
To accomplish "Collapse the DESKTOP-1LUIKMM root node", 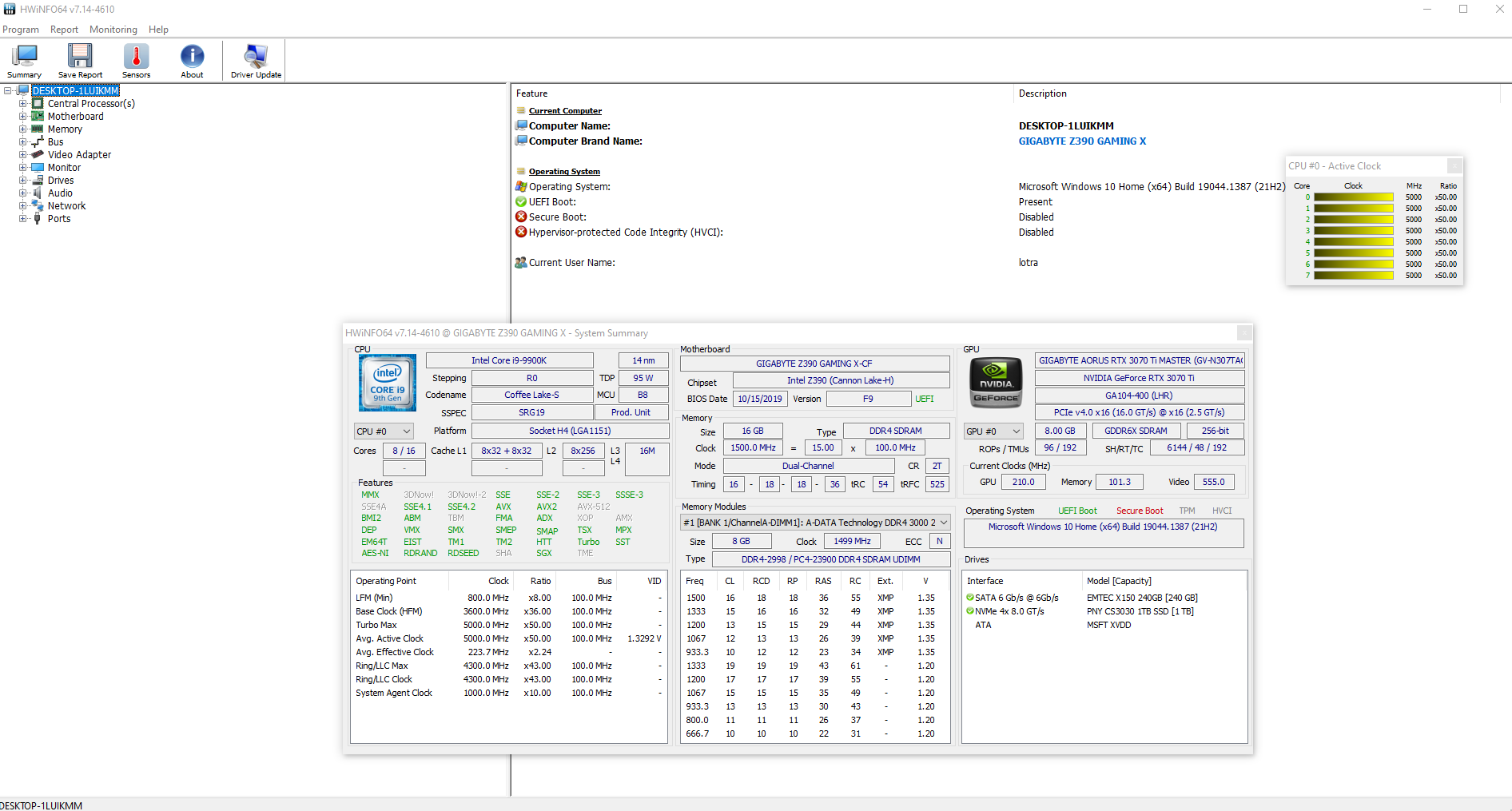I will point(8,91).
